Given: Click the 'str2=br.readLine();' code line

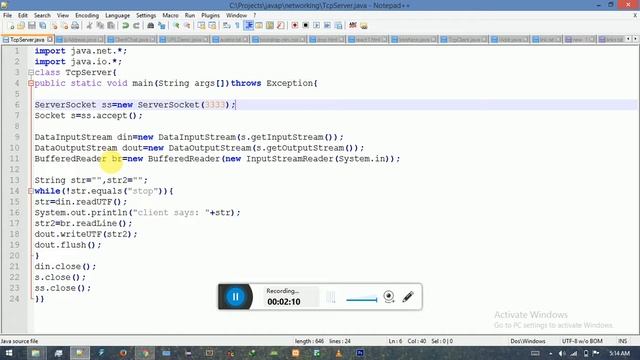Looking at the screenshot, I should [x=83, y=223].
